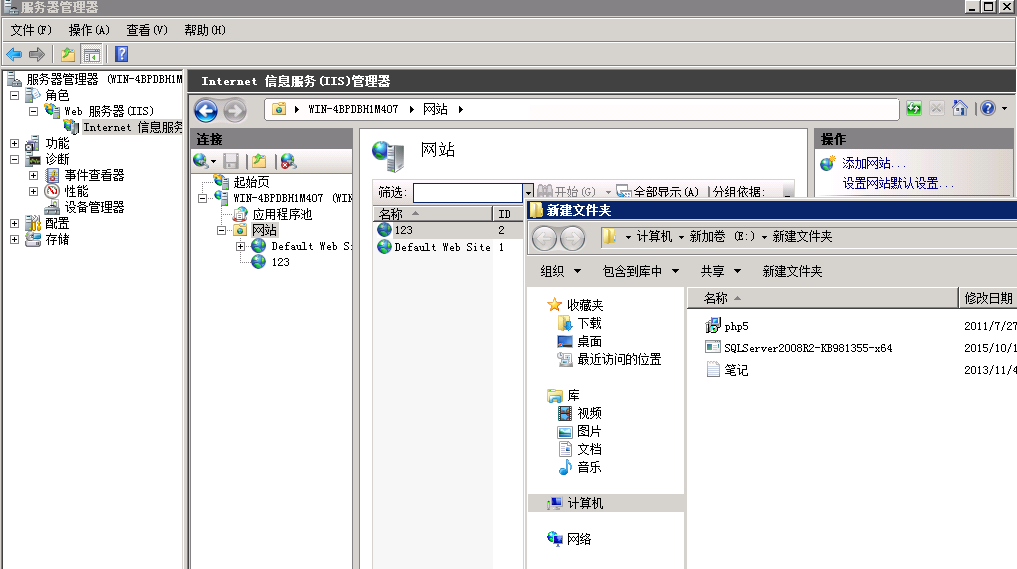1017x569 pixels.
Task: Select the SQLServer2008R2-KB981355-x64 file icon
Action: (x=713, y=347)
